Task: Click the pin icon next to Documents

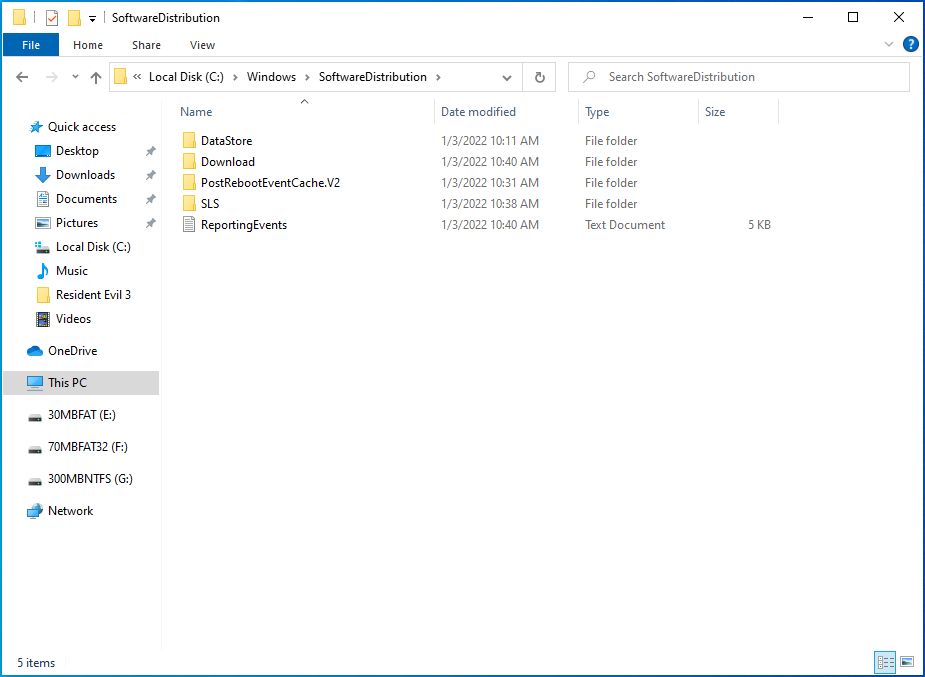Action: [x=150, y=199]
